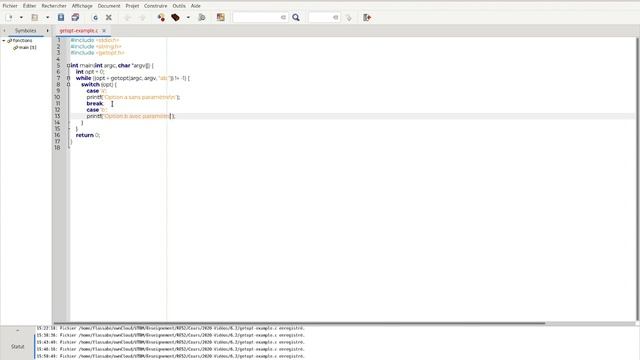Run the program with execute icon

click(x=202, y=18)
